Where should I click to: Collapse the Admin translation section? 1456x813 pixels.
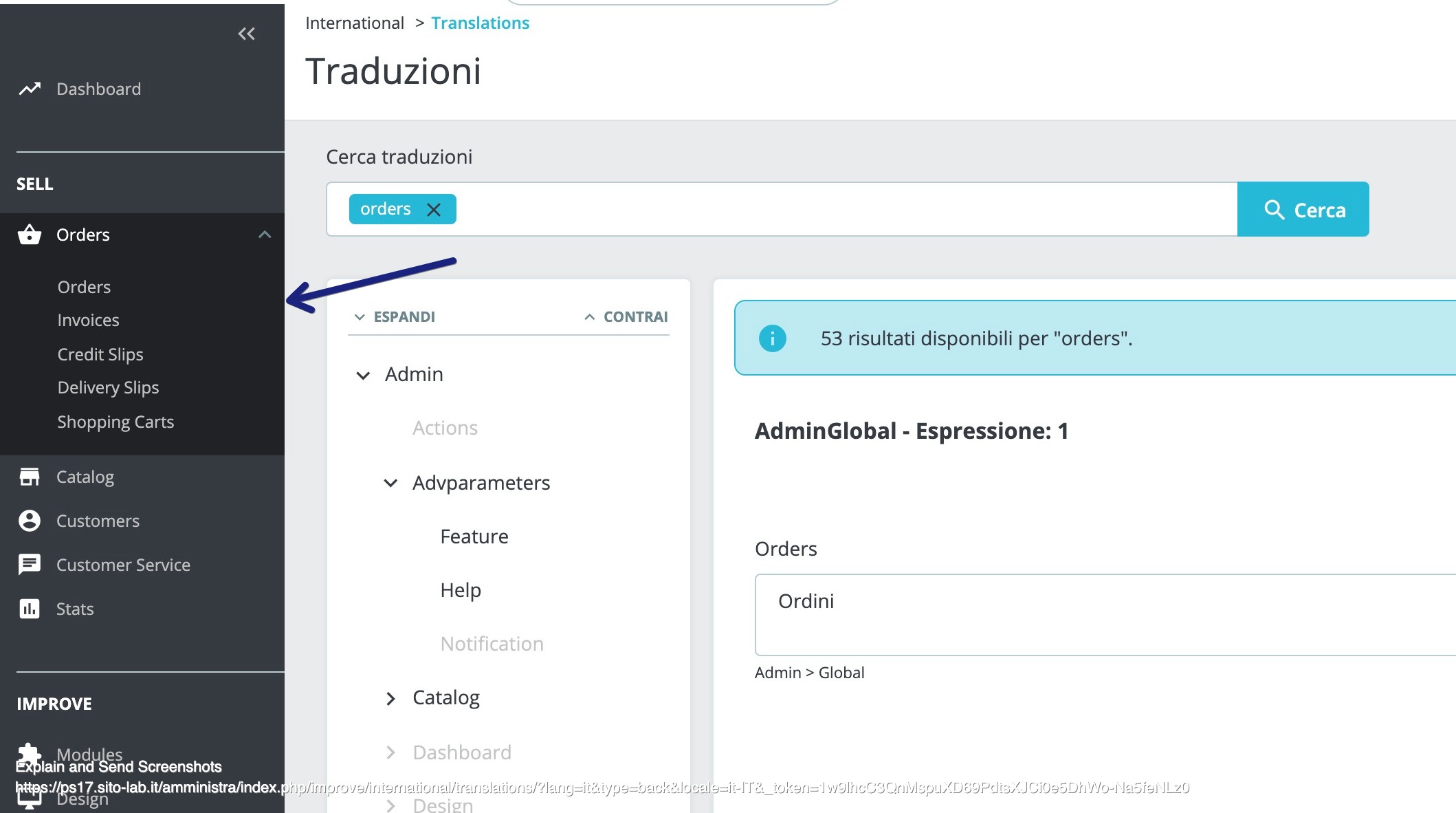point(363,375)
